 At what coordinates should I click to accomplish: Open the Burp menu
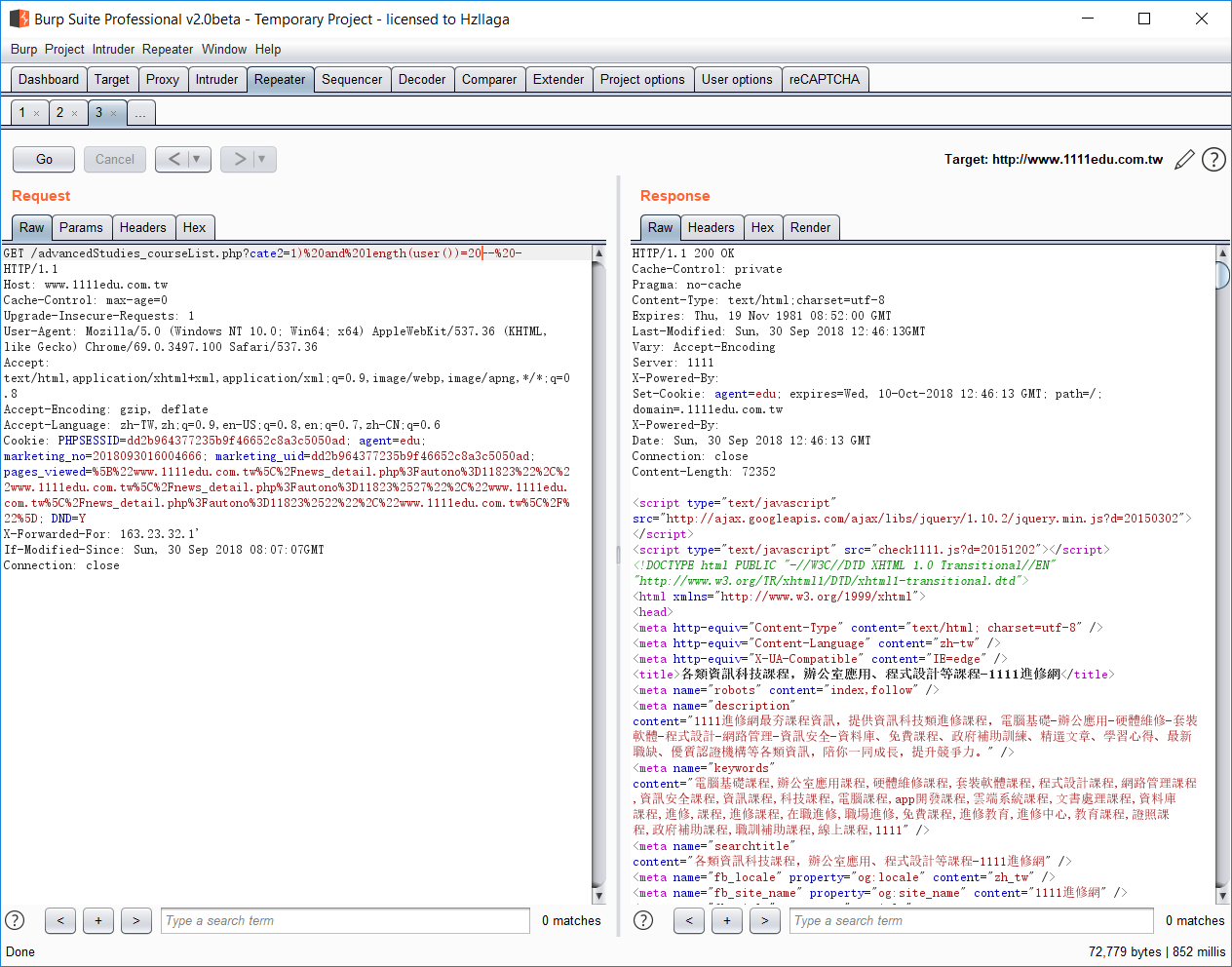(x=23, y=49)
